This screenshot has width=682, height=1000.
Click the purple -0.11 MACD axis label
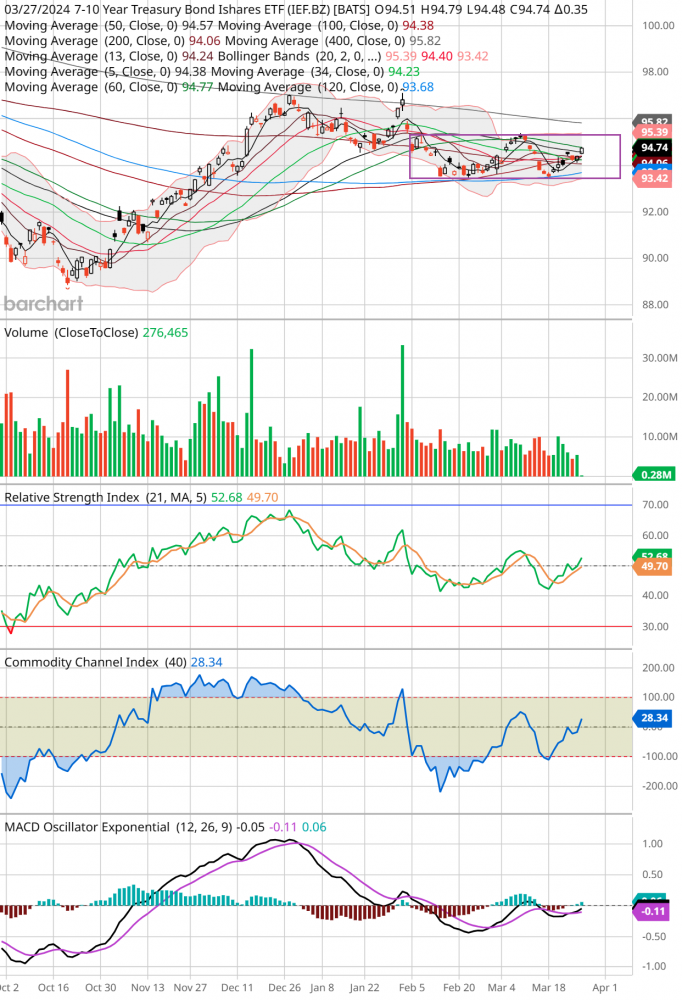655,911
